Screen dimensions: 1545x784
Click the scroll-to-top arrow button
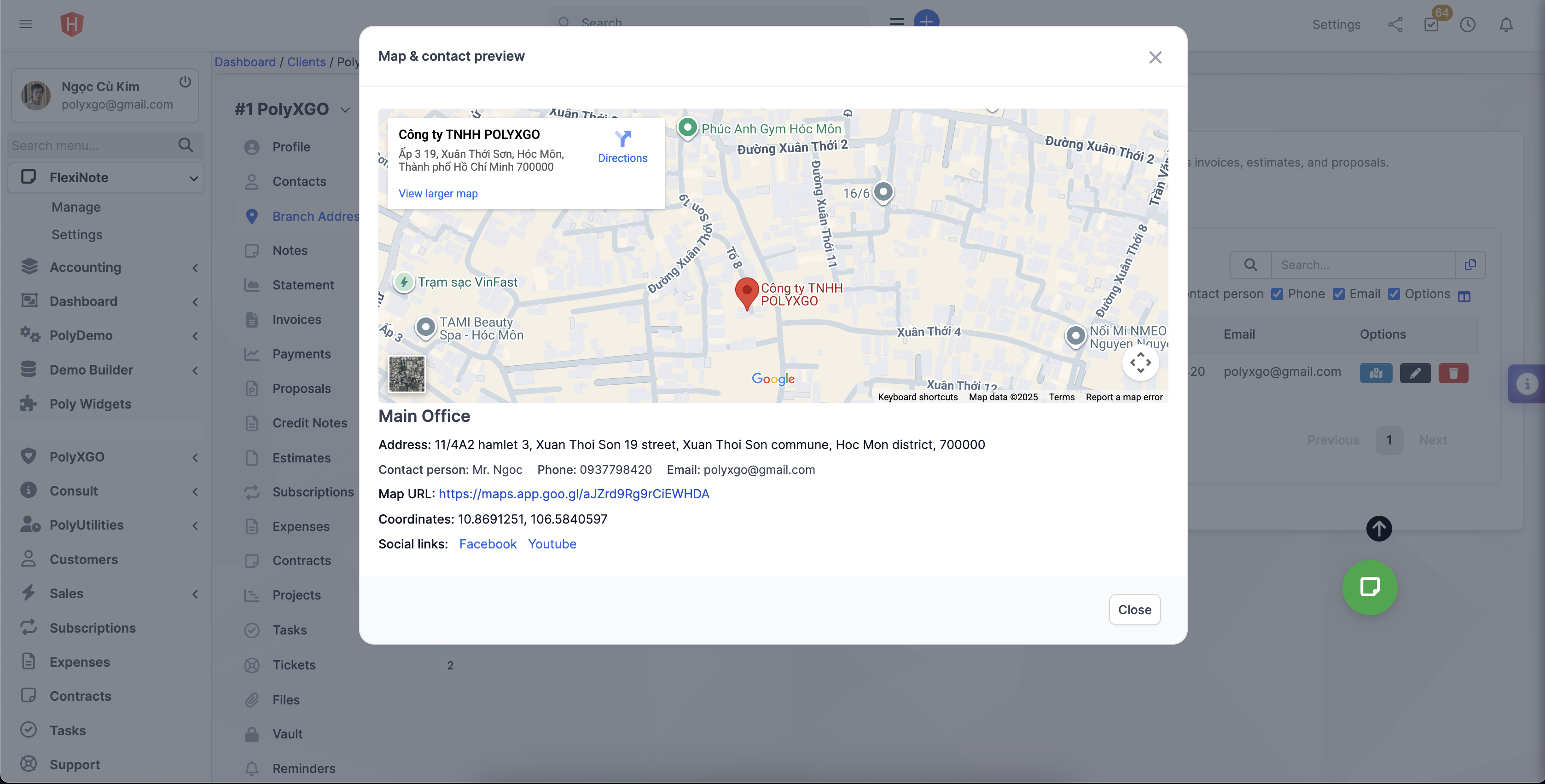coord(1378,529)
